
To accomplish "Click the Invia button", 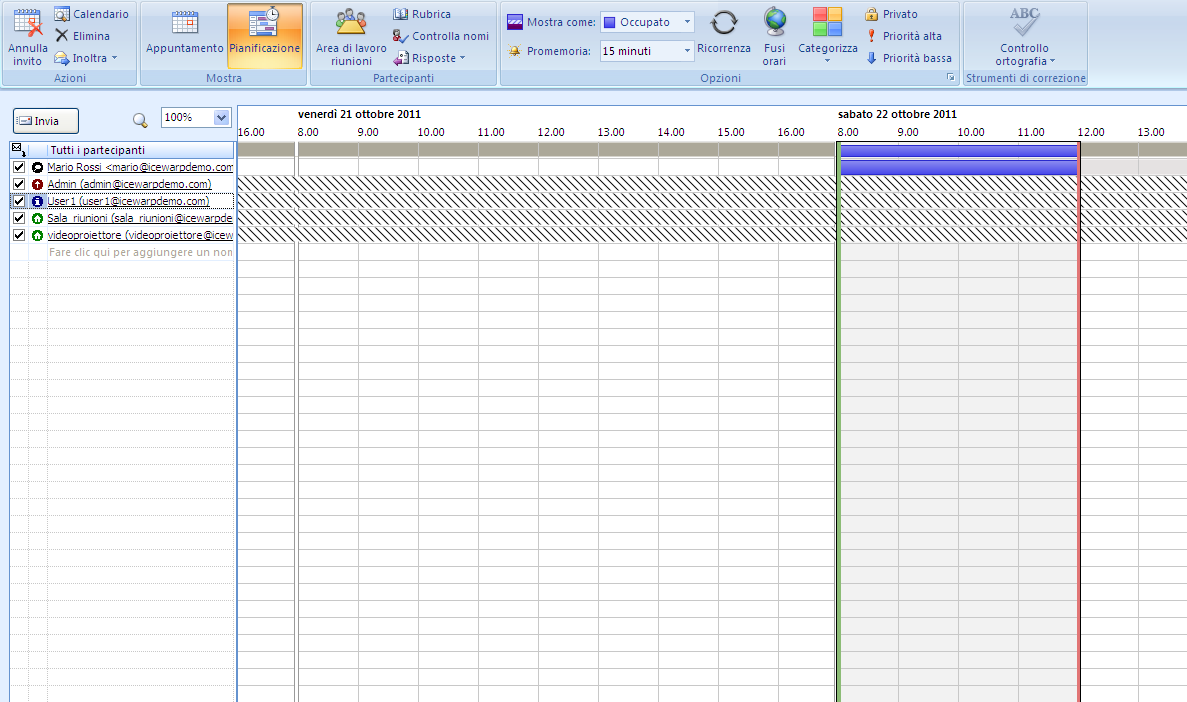I will pyautogui.click(x=46, y=121).
